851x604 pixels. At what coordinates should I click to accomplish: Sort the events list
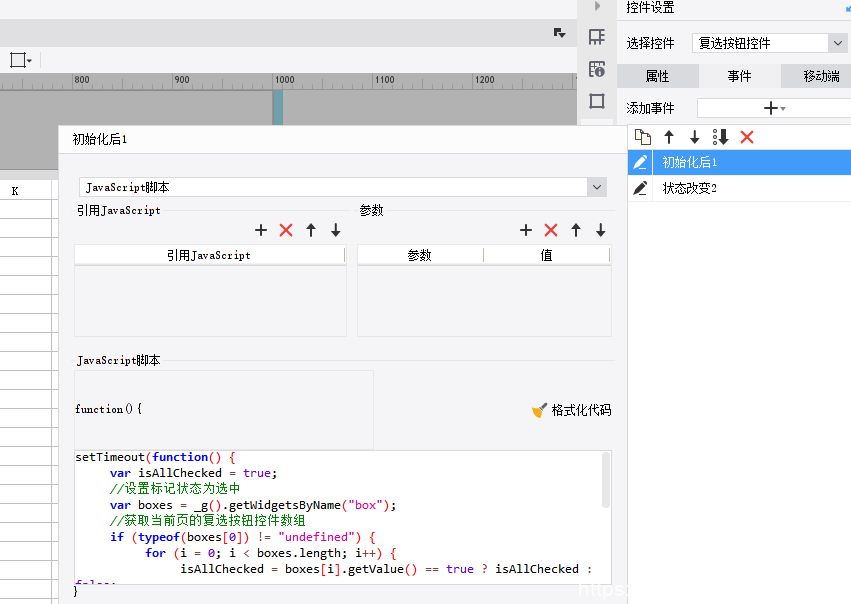(721, 137)
